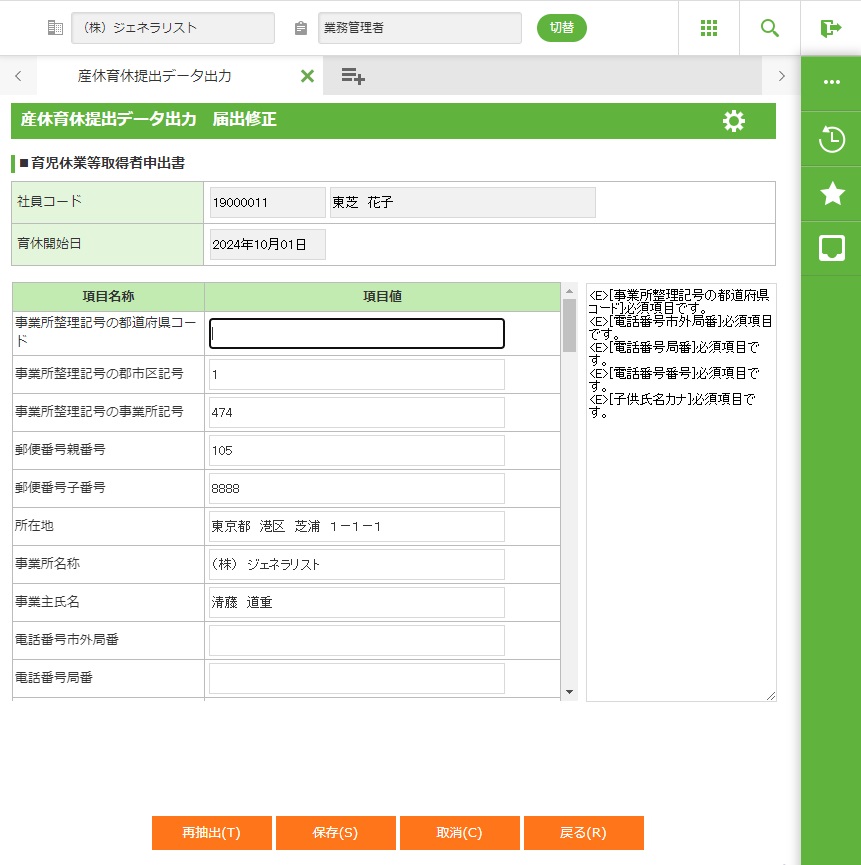Click the three-dots more icon in sidebar
861x865 pixels.
point(831,82)
